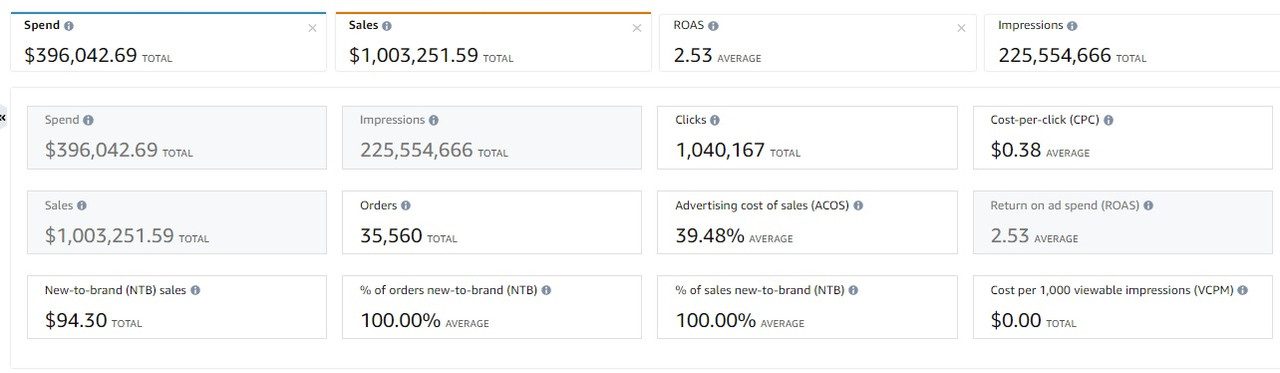Image resolution: width=1280 pixels, height=373 pixels.
Task: Click $1,003,251.59 in top Sales tile
Action: [x=414, y=56]
